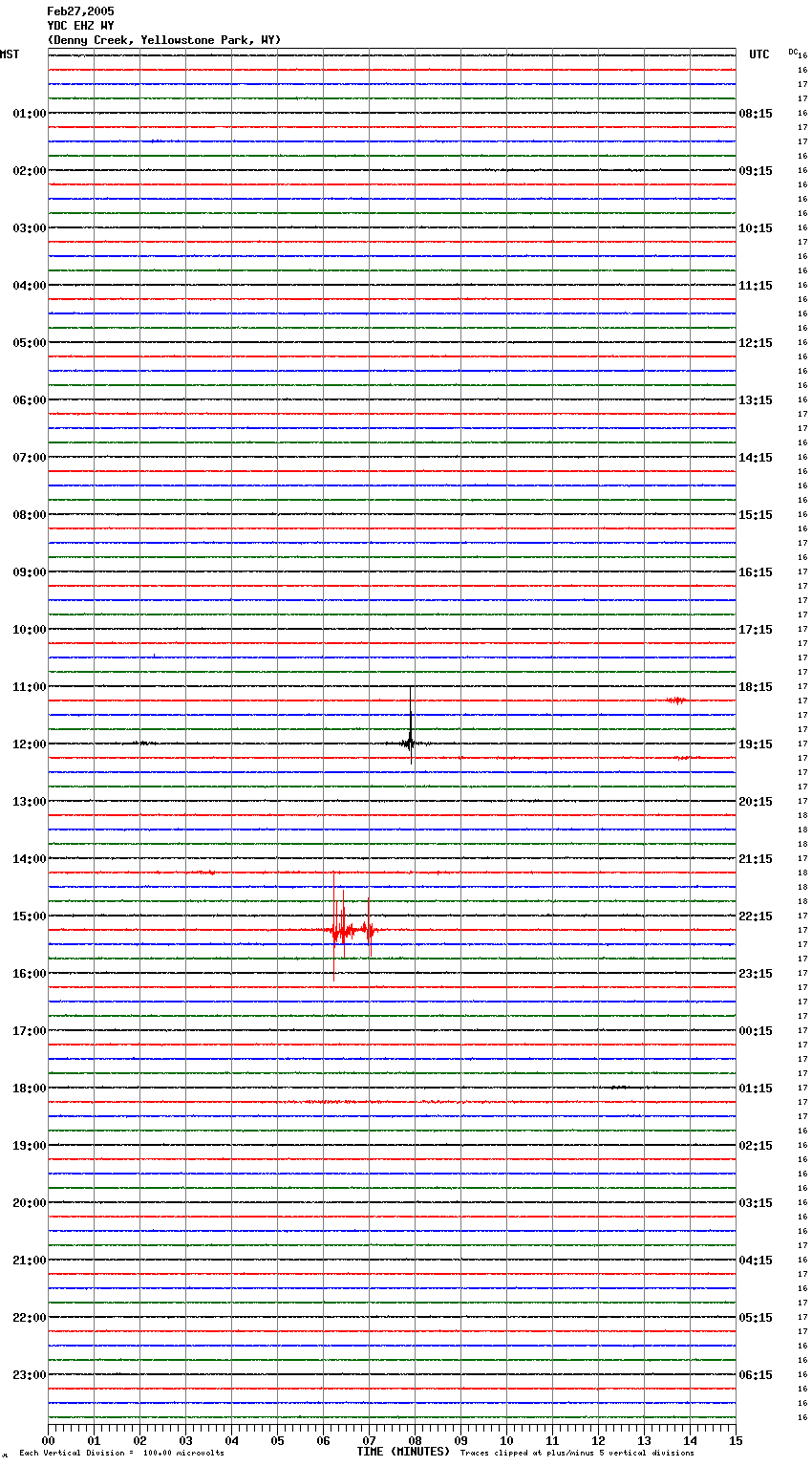The height and width of the screenshot is (1466, 812).
Task: Click the 02:15 UTC time label
Action: tap(756, 1146)
